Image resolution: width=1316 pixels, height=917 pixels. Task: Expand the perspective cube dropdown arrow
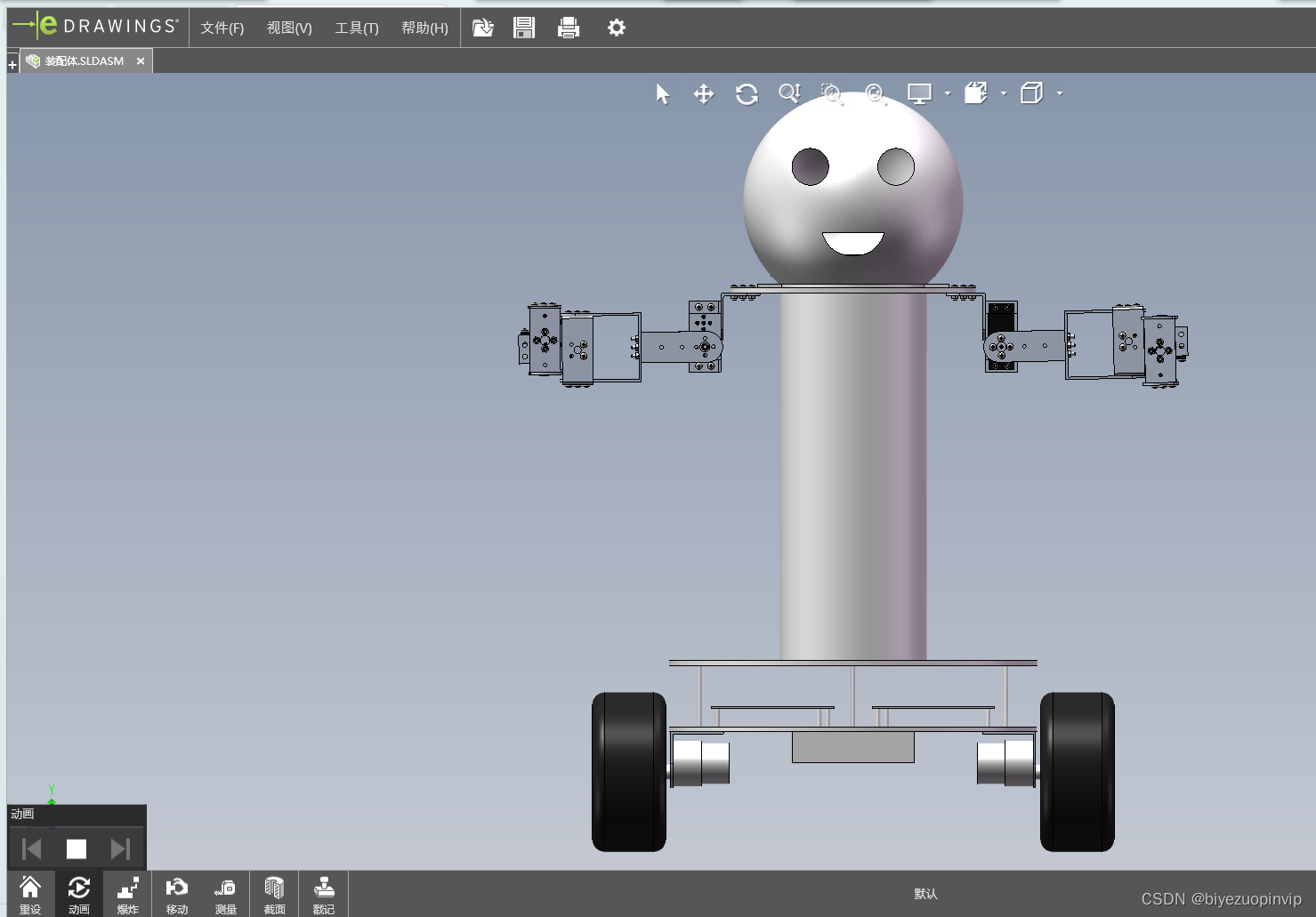pos(1060,93)
